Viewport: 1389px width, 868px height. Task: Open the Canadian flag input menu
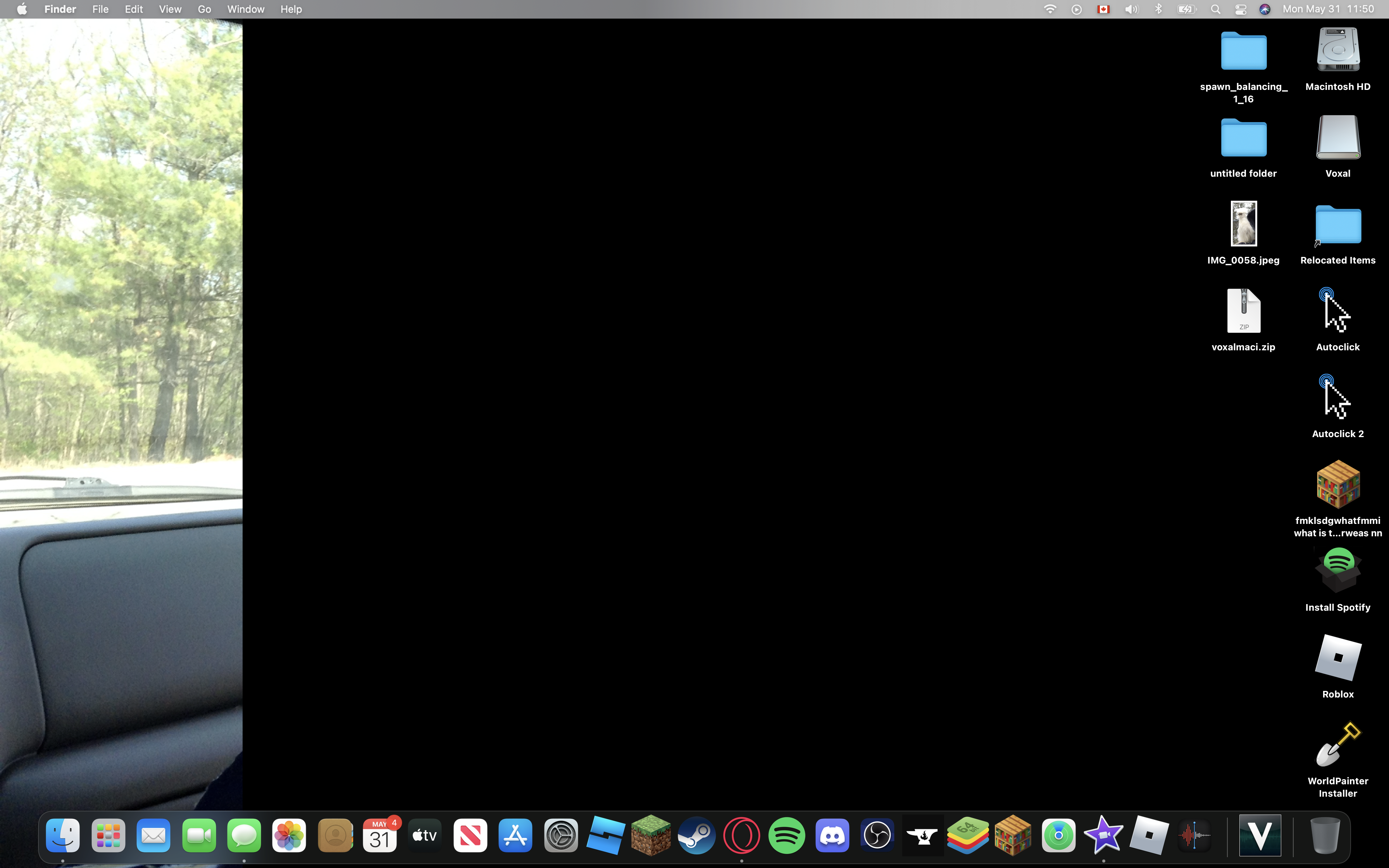click(x=1103, y=9)
